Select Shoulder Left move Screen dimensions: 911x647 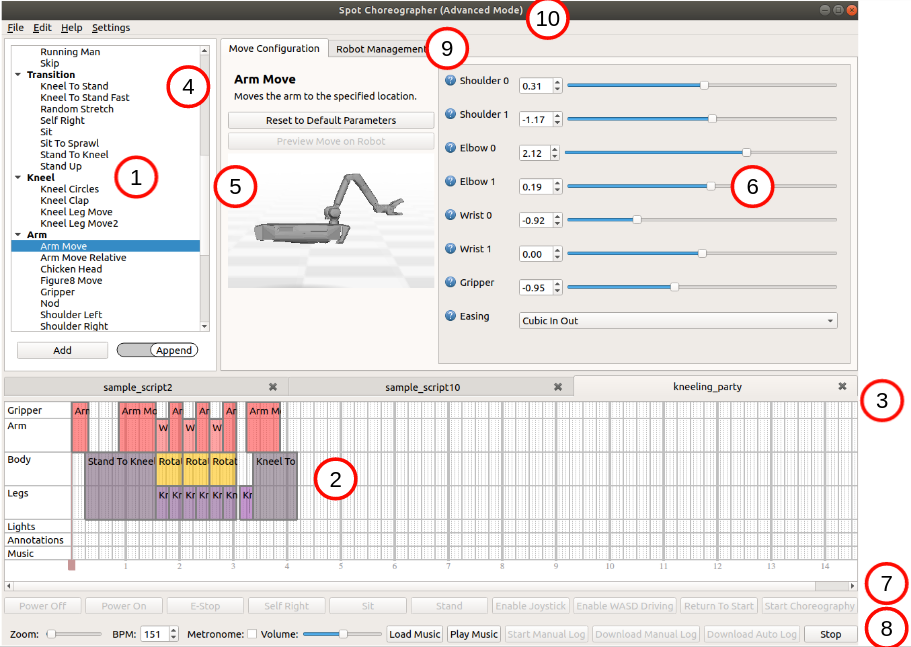pos(71,315)
